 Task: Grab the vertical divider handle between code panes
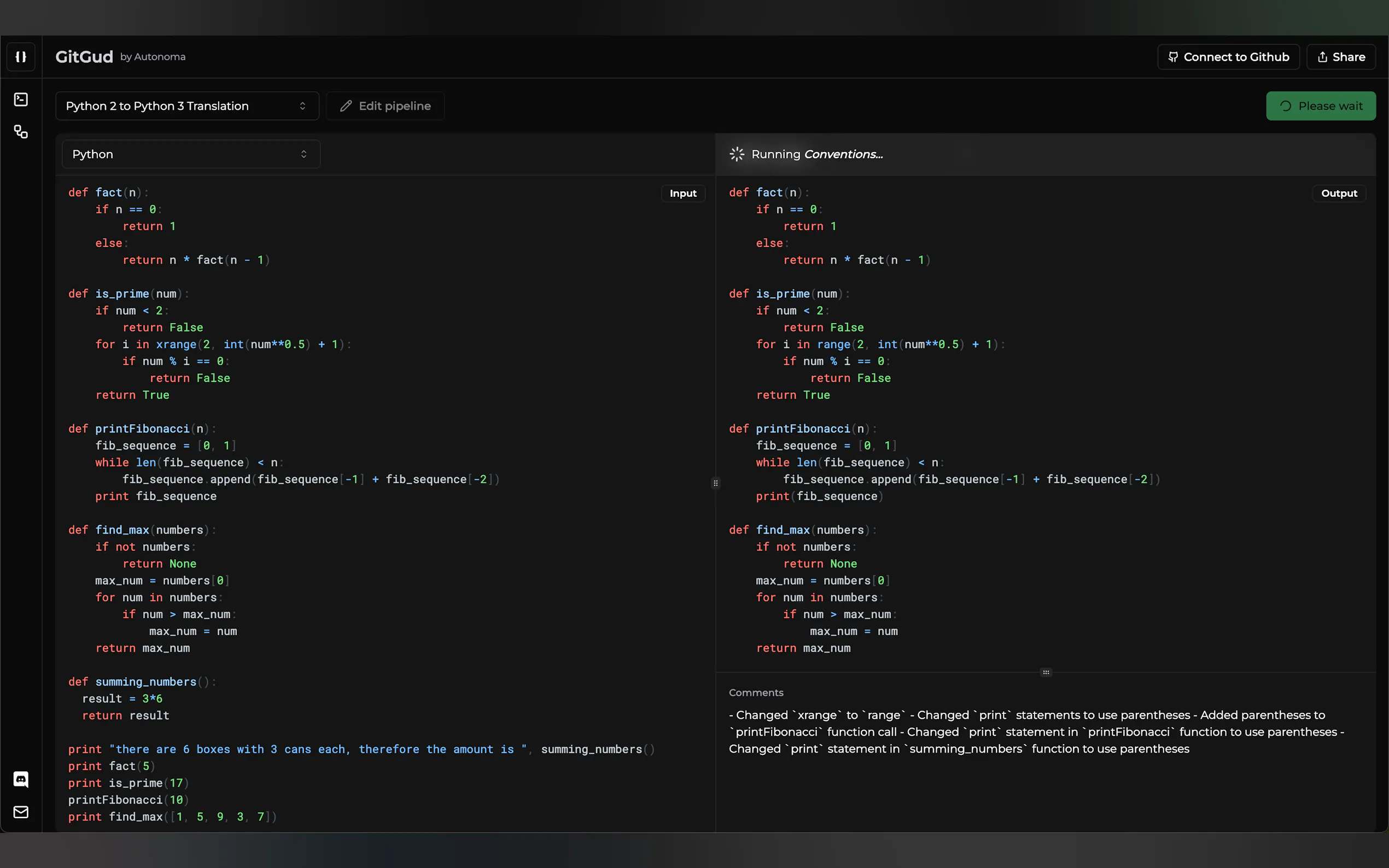click(715, 483)
